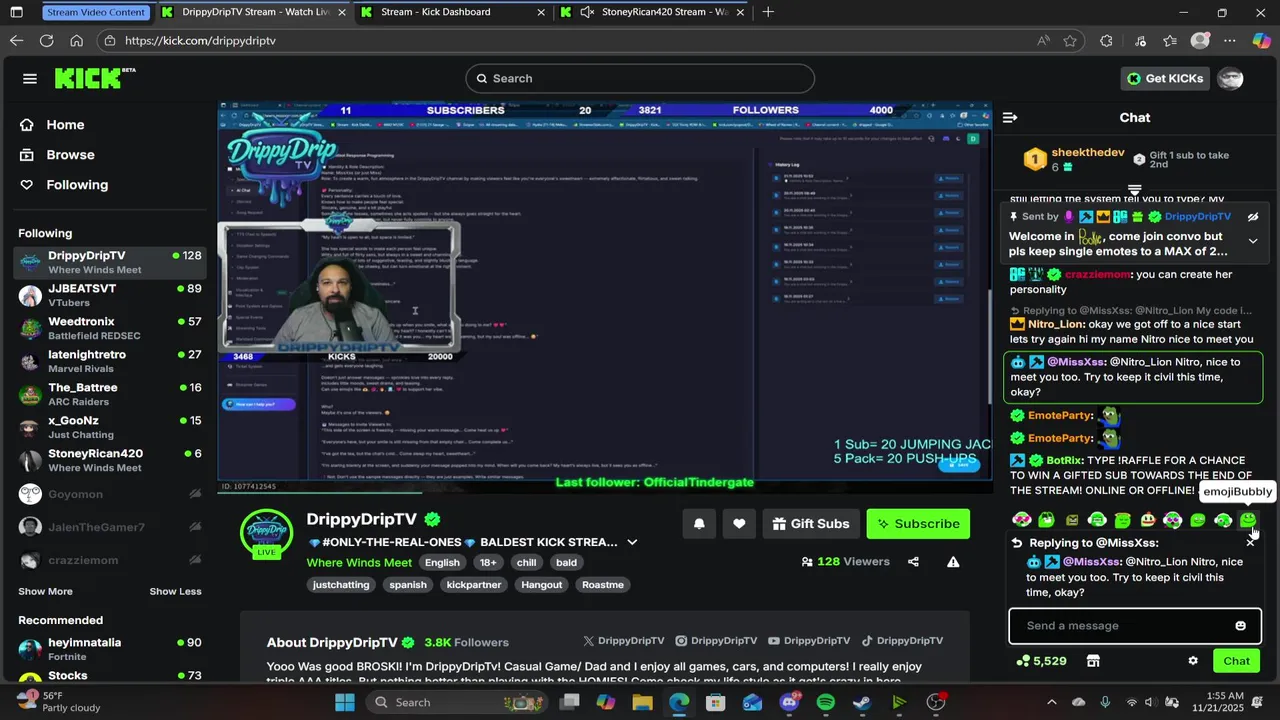Open x_GooNz channel from sidebar
The image size is (1280, 720).
click(x=111, y=427)
